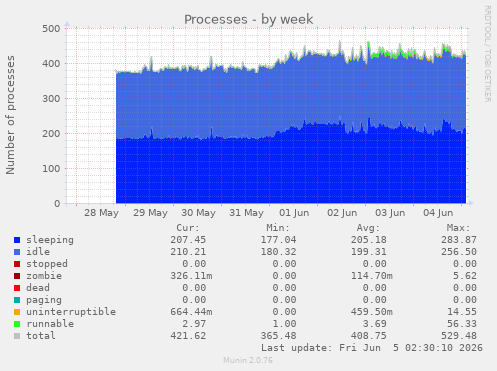The width and height of the screenshot is (497, 371).
Task: Click the 200 y-axis tick label
Action: click(x=51, y=133)
